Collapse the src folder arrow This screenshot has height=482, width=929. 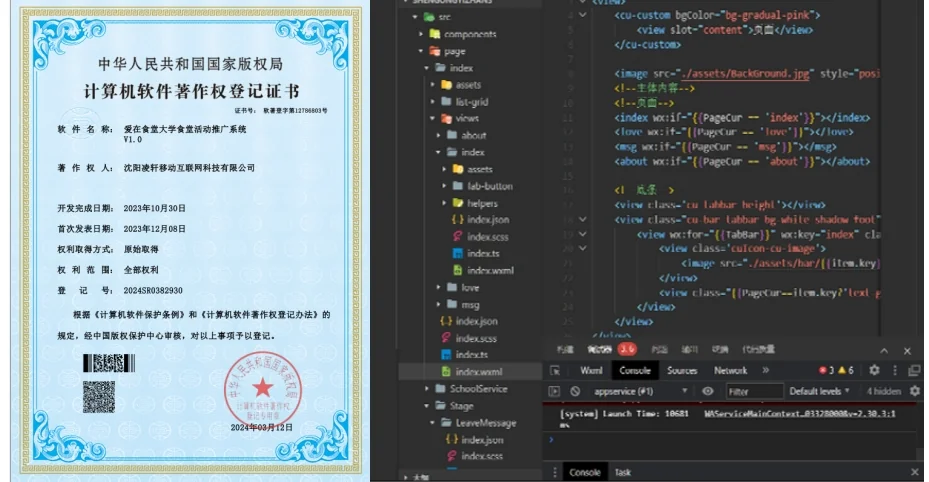pos(415,17)
